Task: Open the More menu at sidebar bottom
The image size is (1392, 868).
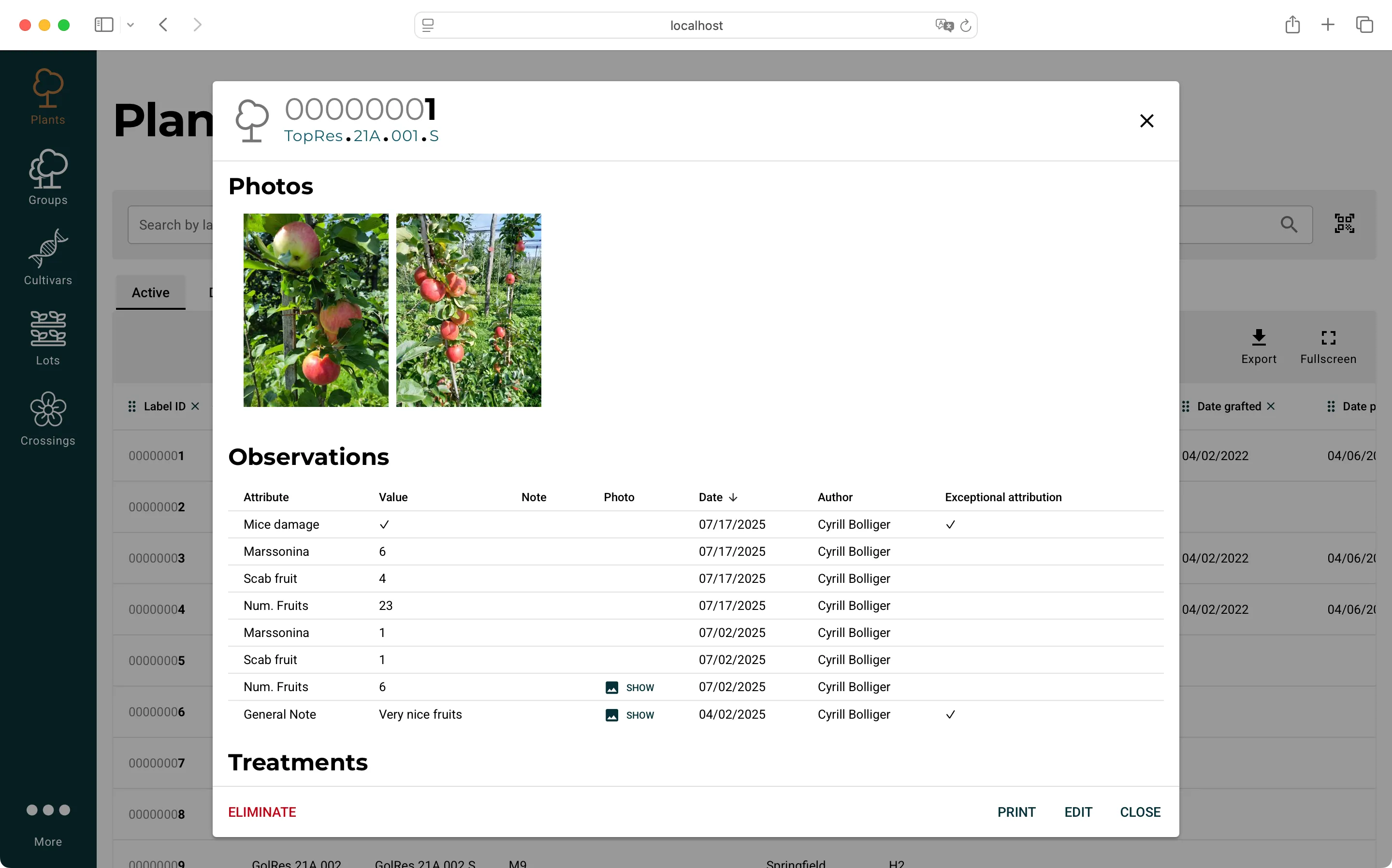Action: [48, 819]
